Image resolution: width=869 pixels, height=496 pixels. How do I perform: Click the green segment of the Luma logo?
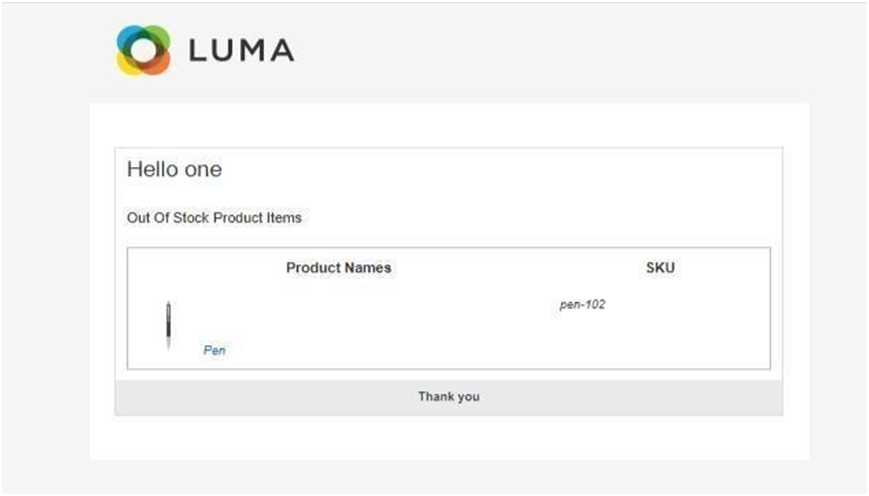coord(158,34)
